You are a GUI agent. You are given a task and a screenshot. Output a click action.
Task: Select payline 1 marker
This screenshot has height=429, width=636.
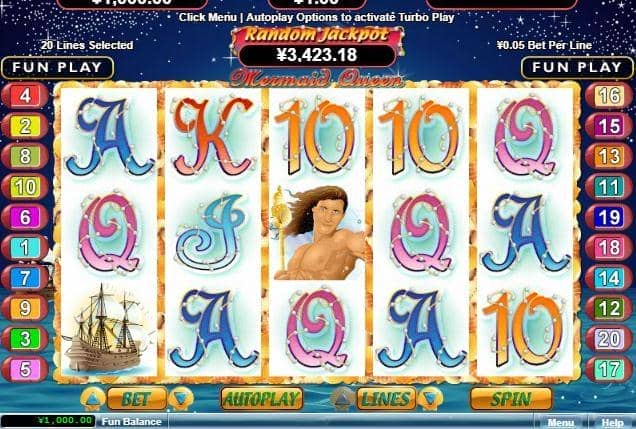25,248
